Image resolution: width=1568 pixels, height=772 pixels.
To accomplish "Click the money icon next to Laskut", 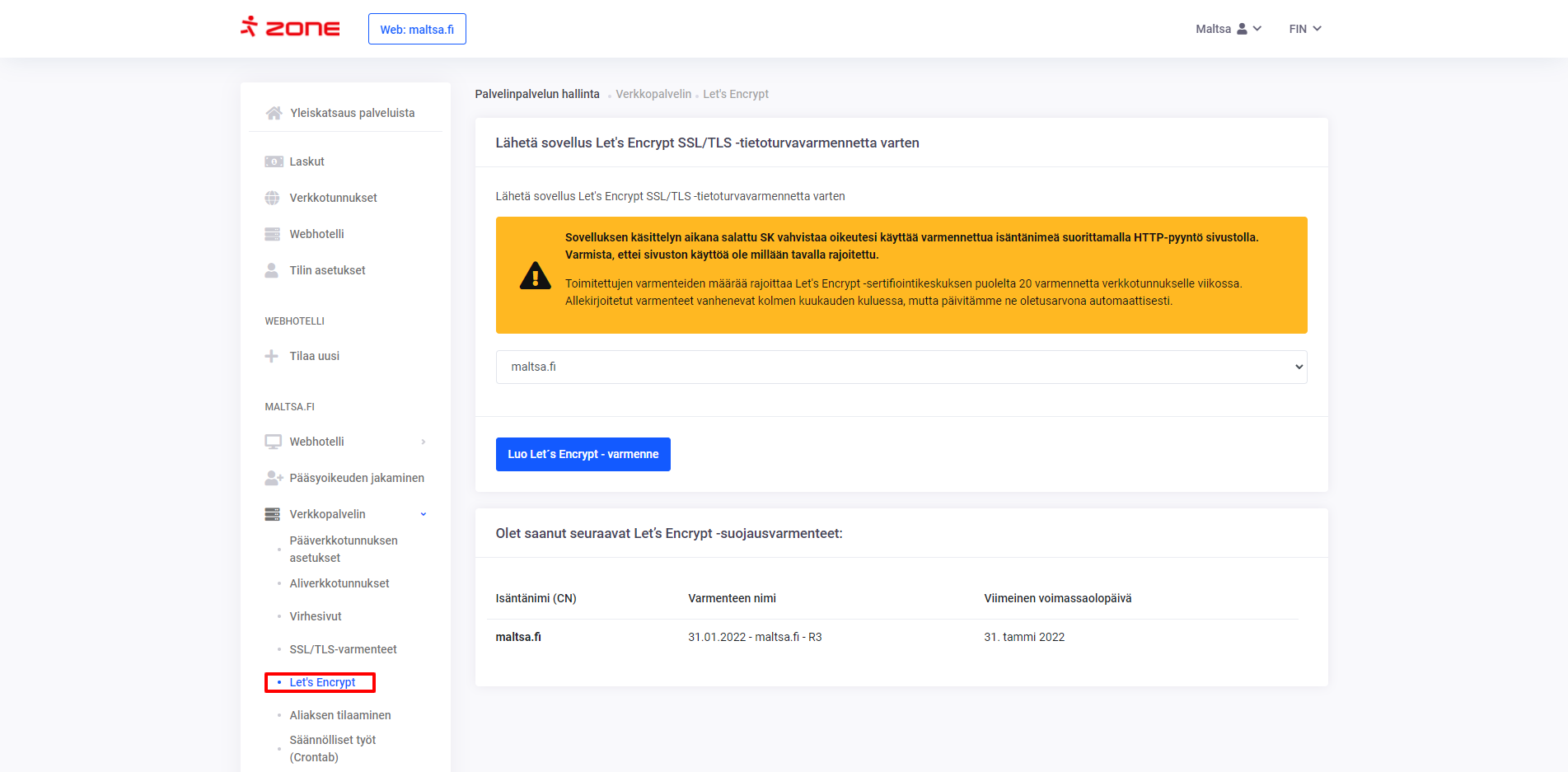I will [x=274, y=161].
